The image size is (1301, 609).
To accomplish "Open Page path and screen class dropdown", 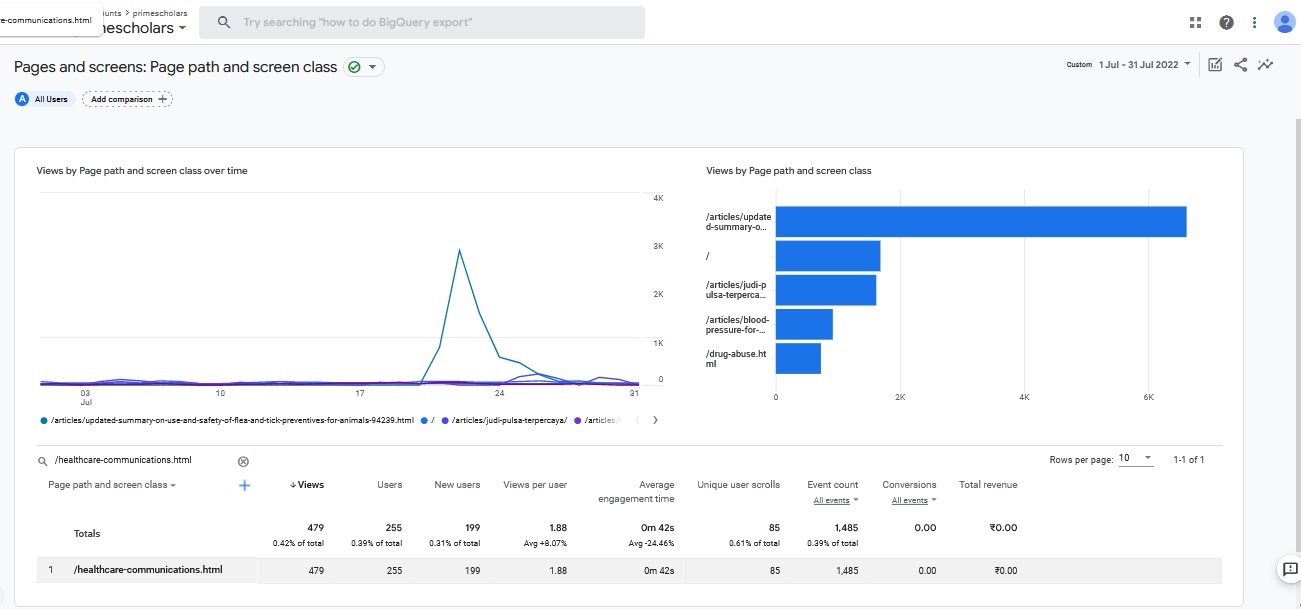I will [x=112, y=485].
